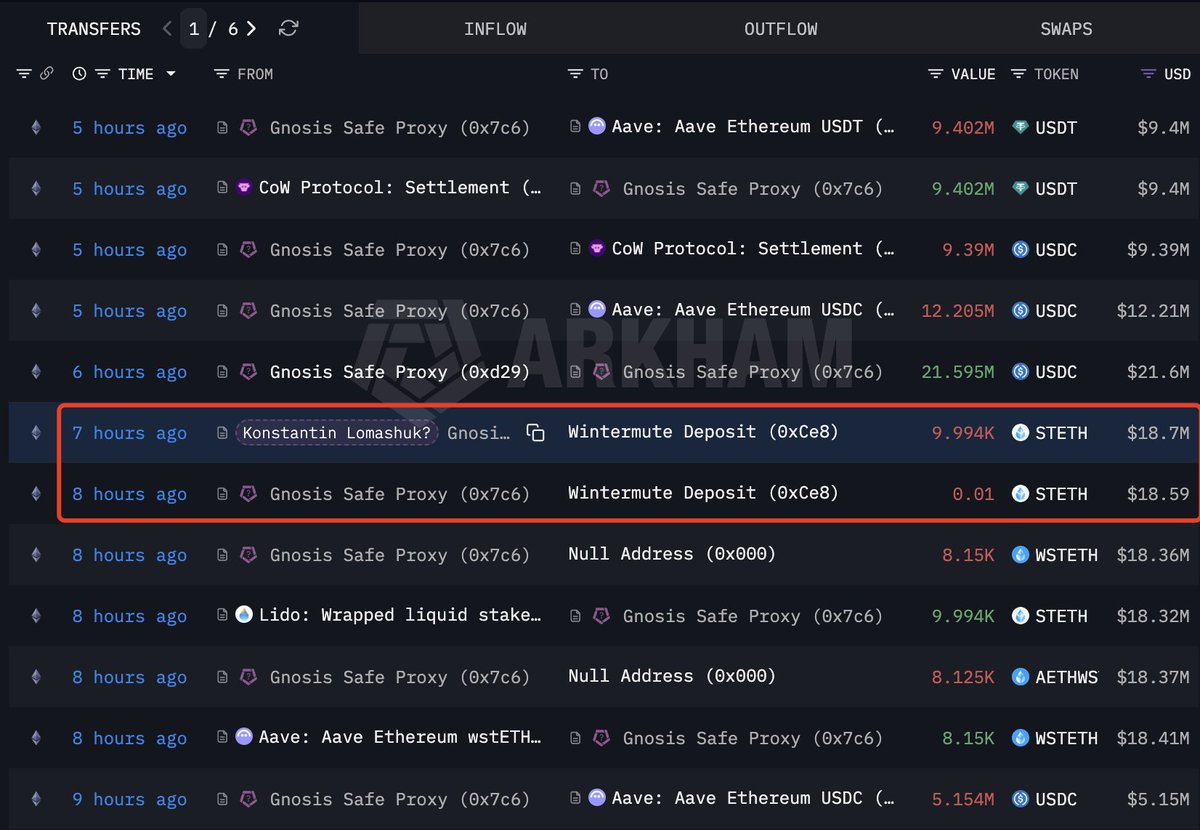Viewport: 1200px width, 830px height.
Task: Click the page number 1 field
Action: pos(194,28)
